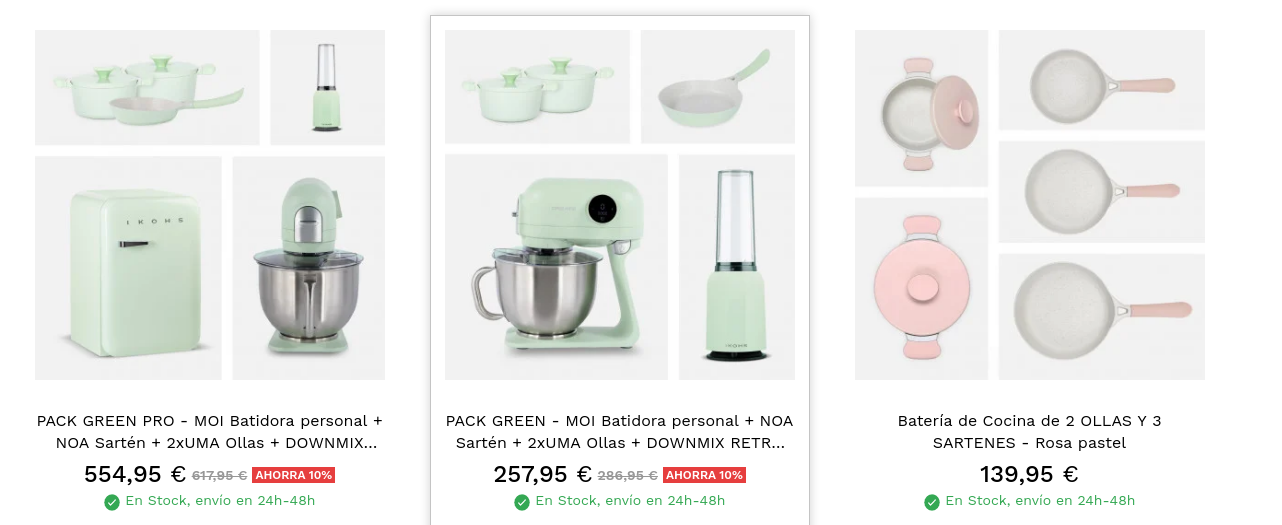The width and height of the screenshot is (1282, 525).
Task: Click the single green frying pan image
Action: click(x=717, y=87)
